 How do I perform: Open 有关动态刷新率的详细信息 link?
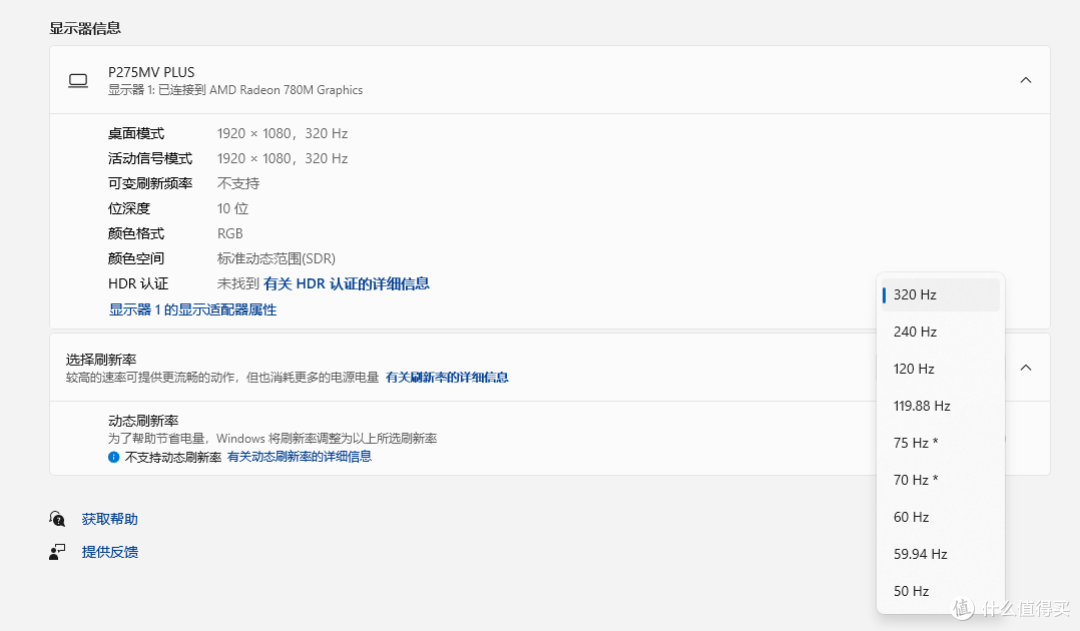coord(300,457)
